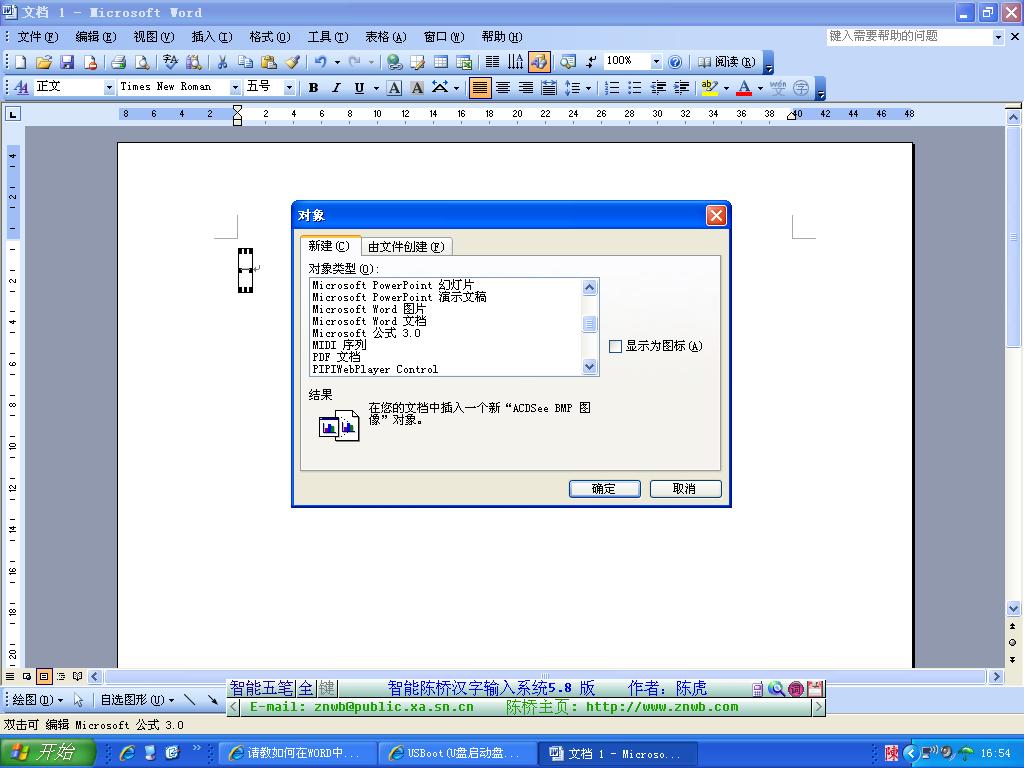Open the font color dropdown arrow

(x=760, y=88)
